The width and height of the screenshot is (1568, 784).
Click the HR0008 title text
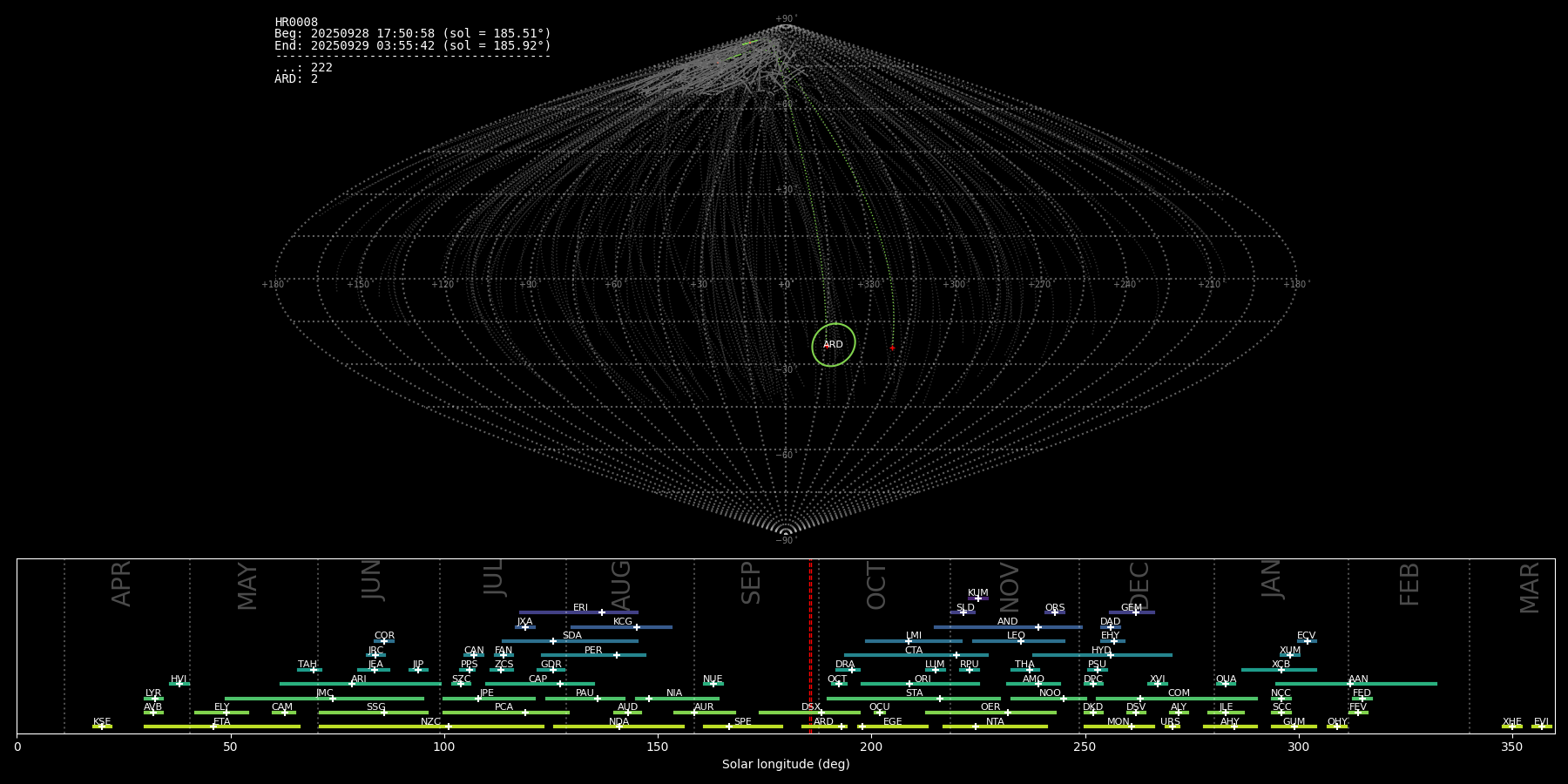pyautogui.click(x=296, y=23)
